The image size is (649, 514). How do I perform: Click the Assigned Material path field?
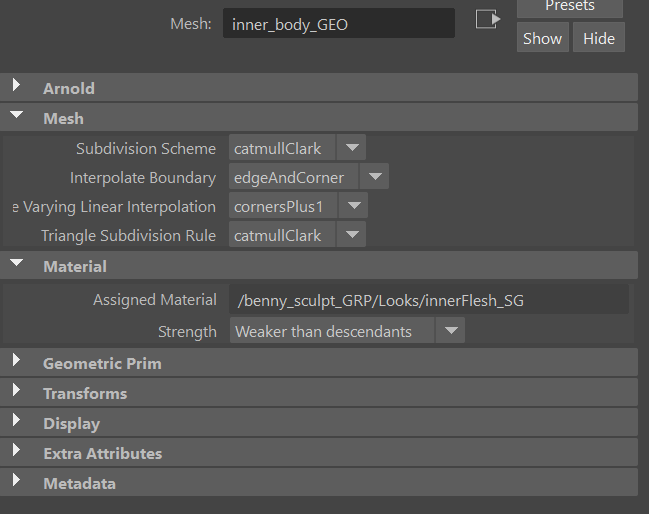[429, 299]
